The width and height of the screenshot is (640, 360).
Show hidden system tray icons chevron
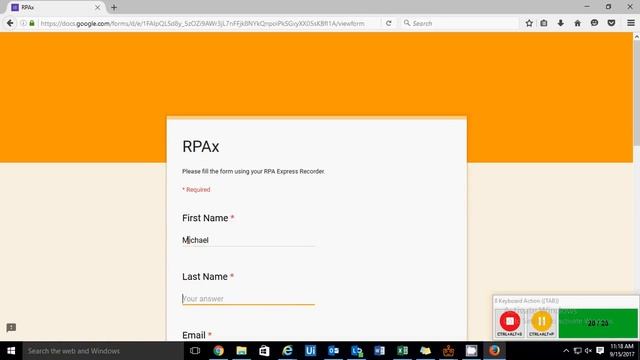tap(566, 351)
